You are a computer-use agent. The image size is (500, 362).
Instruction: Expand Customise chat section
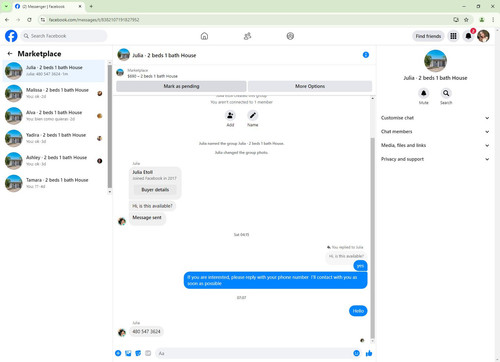tap(435, 118)
